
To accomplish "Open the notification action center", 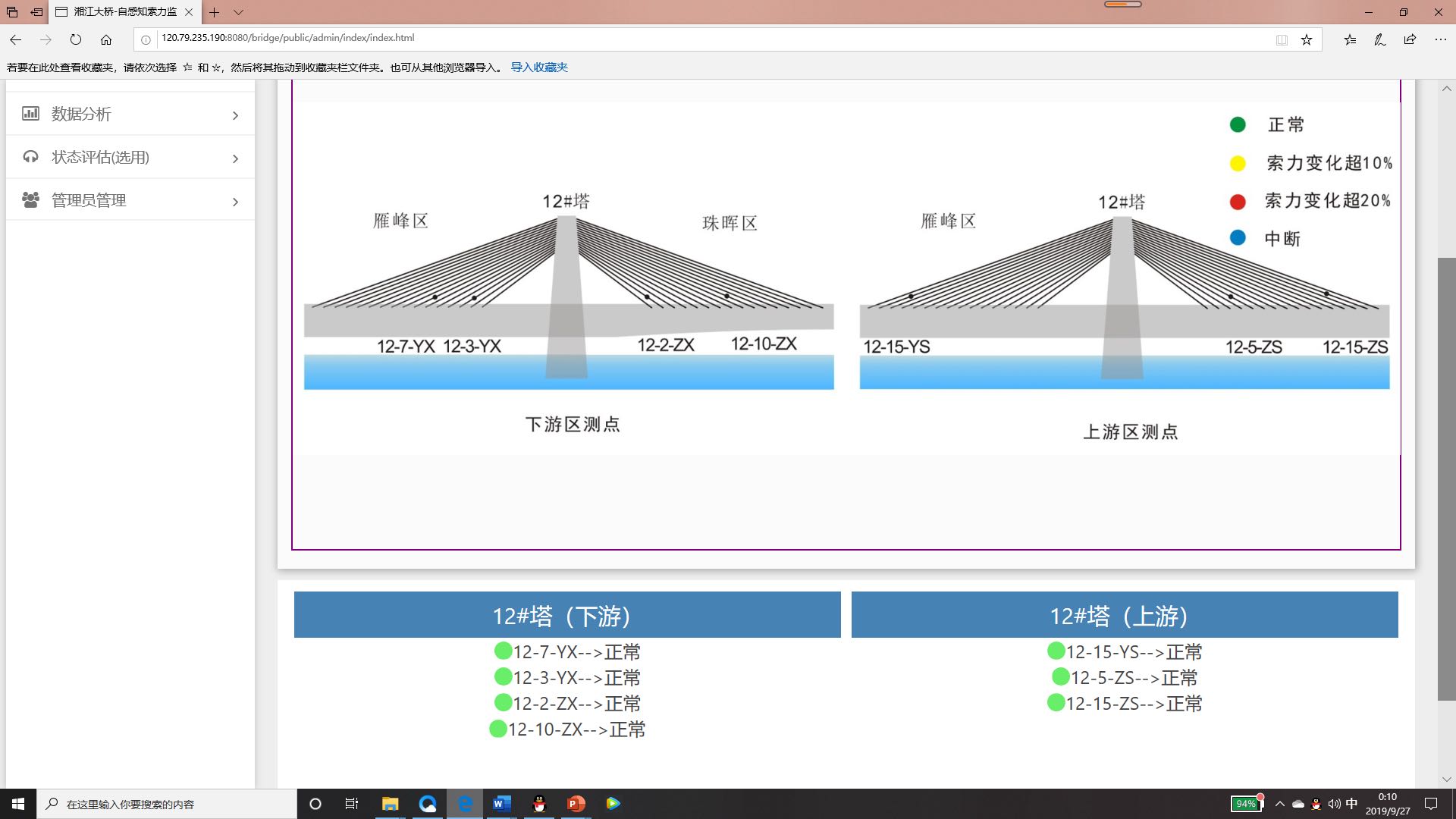I will (1431, 804).
